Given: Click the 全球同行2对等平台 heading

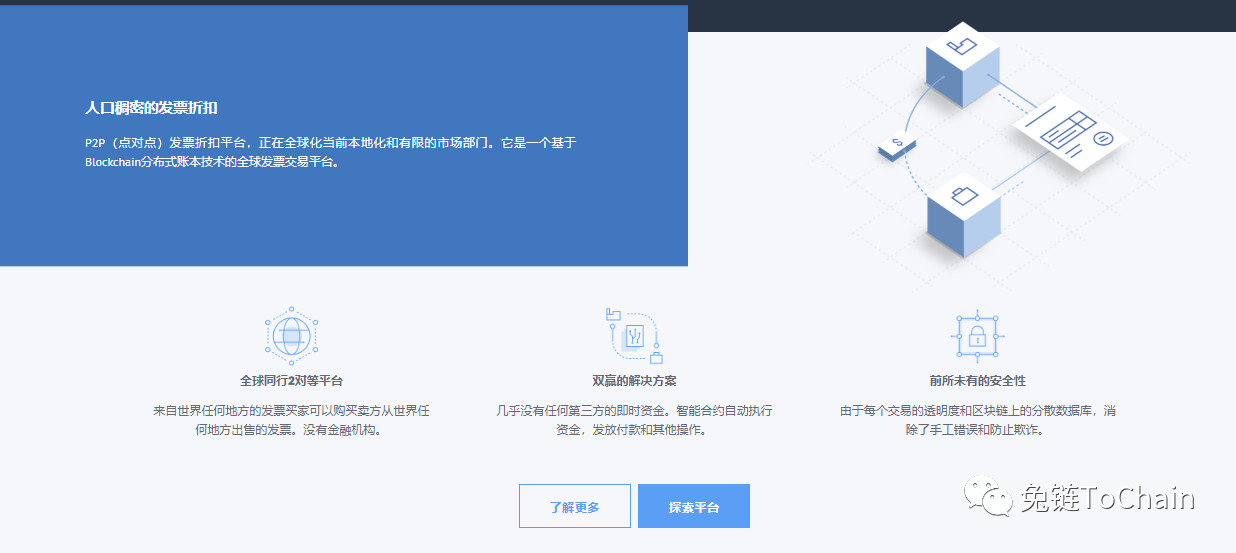Looking at the screenshot, I should [292, 381].
